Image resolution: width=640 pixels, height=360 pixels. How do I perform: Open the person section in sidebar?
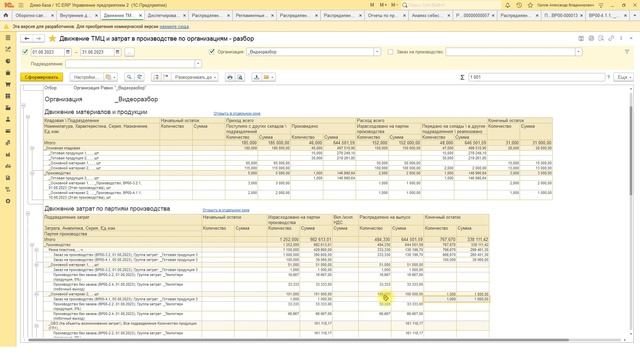click(8, 120)
